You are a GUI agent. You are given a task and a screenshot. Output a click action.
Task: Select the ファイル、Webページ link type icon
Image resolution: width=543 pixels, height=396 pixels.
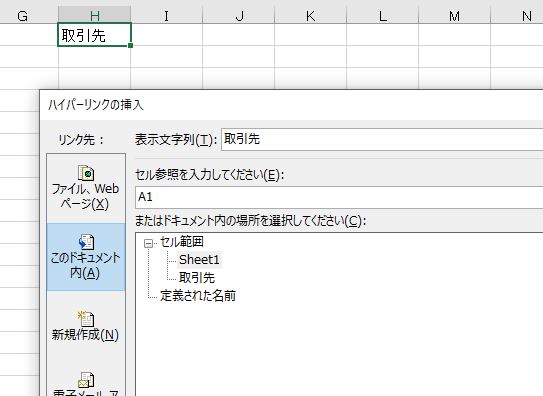[86, 173]
